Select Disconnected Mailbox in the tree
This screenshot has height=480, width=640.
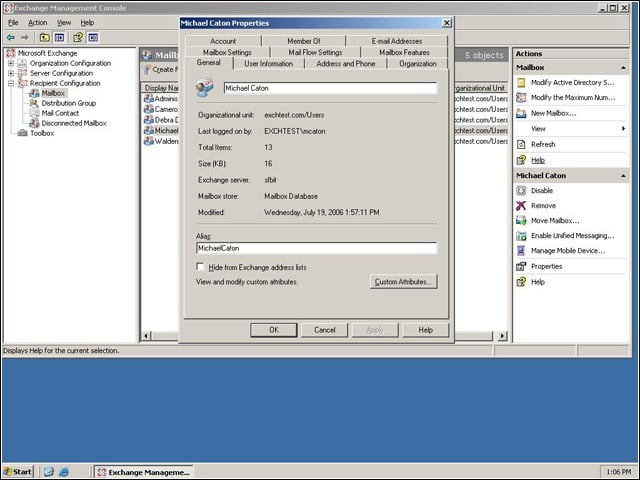point(74,123)
